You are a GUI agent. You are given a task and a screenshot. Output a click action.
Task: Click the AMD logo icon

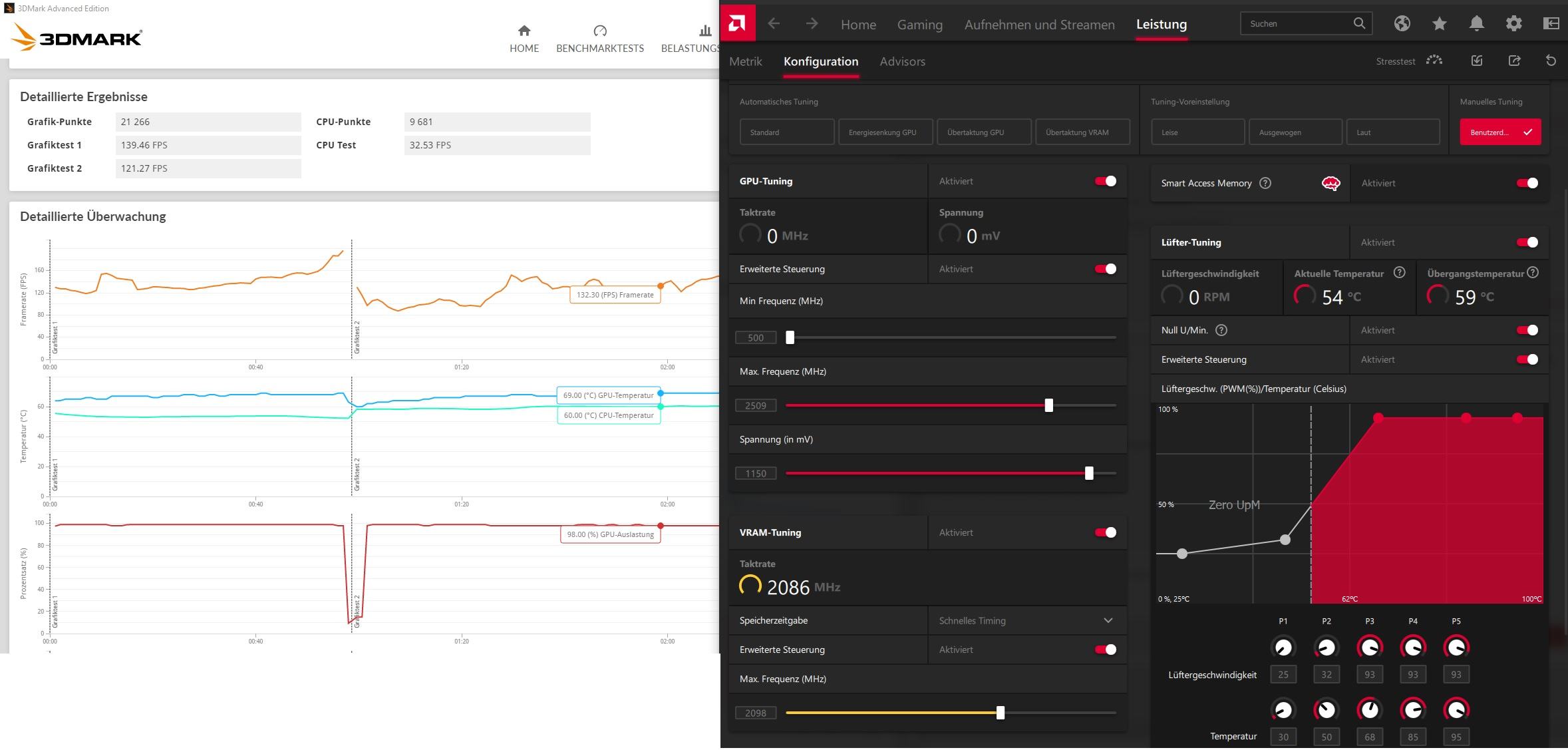[737, 24]
